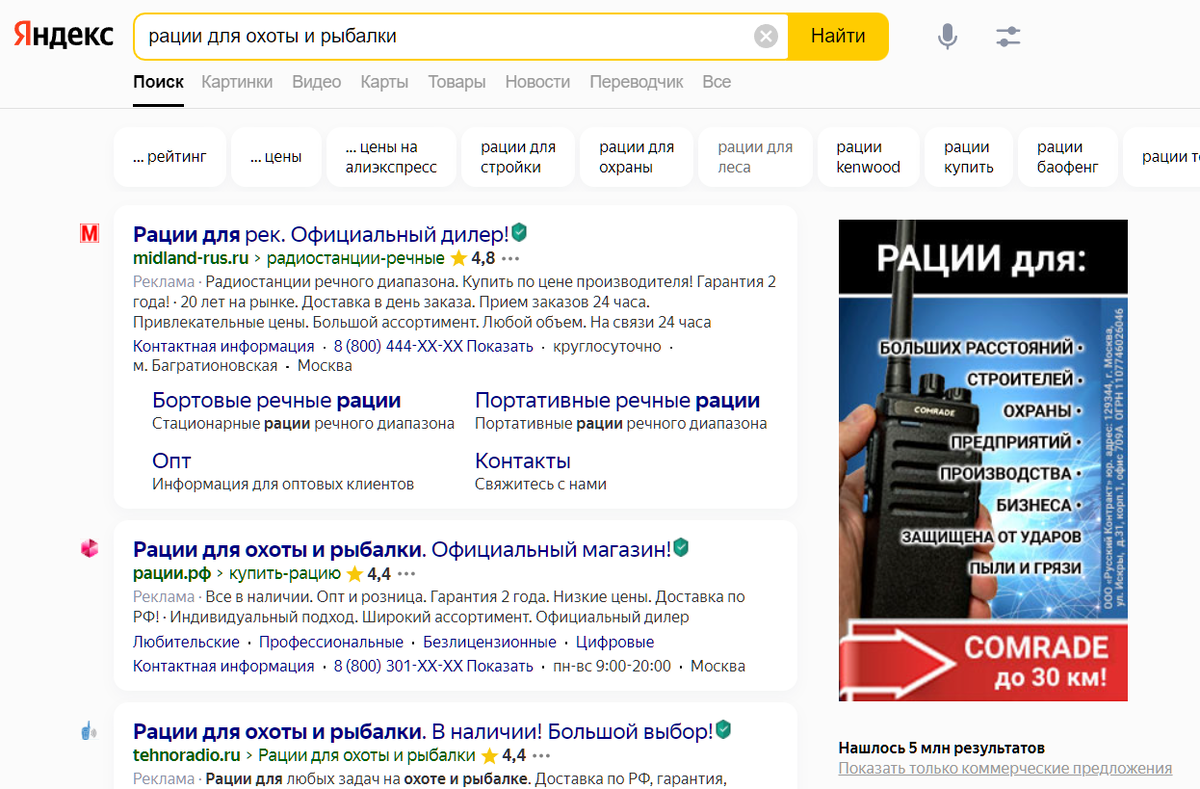Screen dimensions: 1200x789
Task: Click the 4,4 star icon on рации.рф
Action: tap(354, 574)
